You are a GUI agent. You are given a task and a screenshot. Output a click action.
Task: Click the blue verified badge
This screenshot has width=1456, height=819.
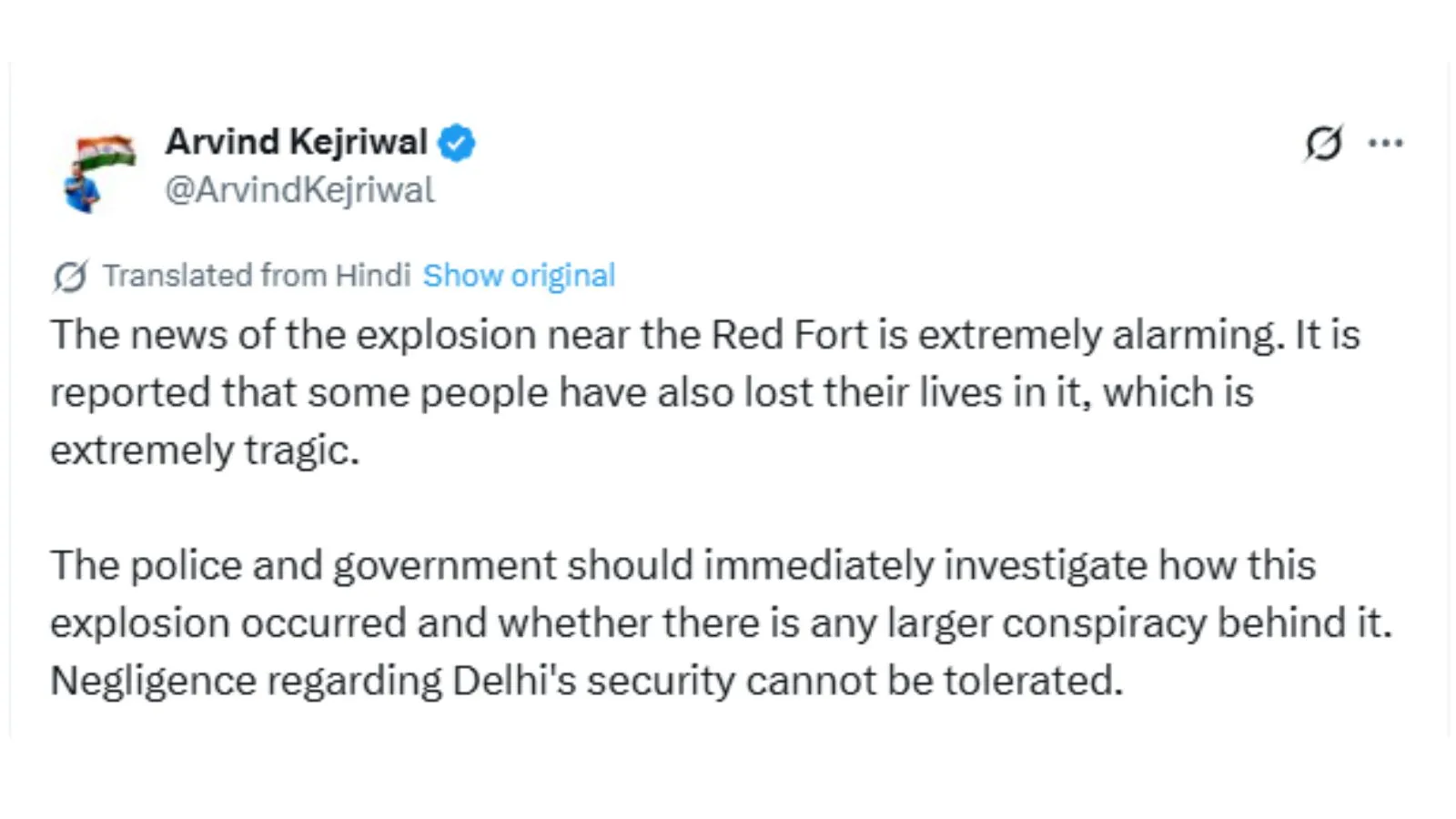tap(456, 143)
